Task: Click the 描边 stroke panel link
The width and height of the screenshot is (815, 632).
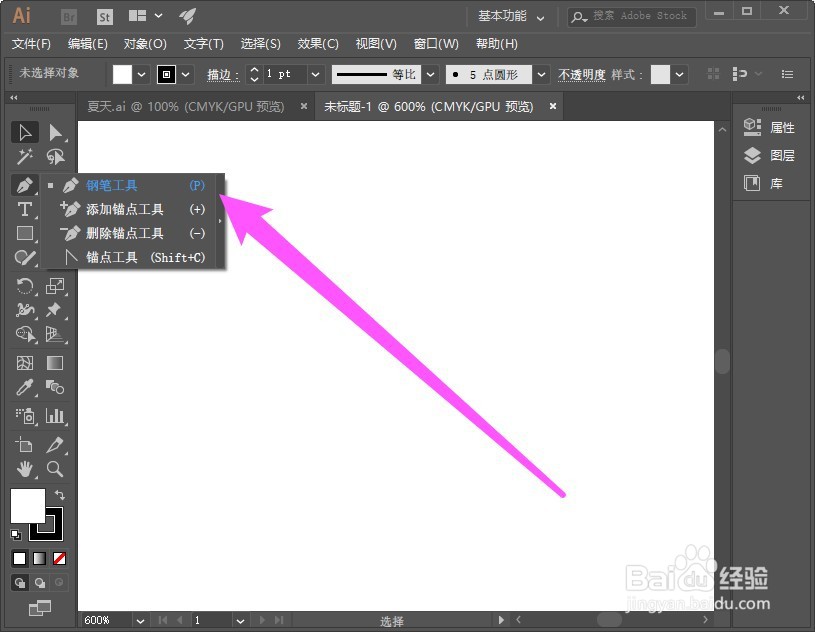Action: [223, 75]
